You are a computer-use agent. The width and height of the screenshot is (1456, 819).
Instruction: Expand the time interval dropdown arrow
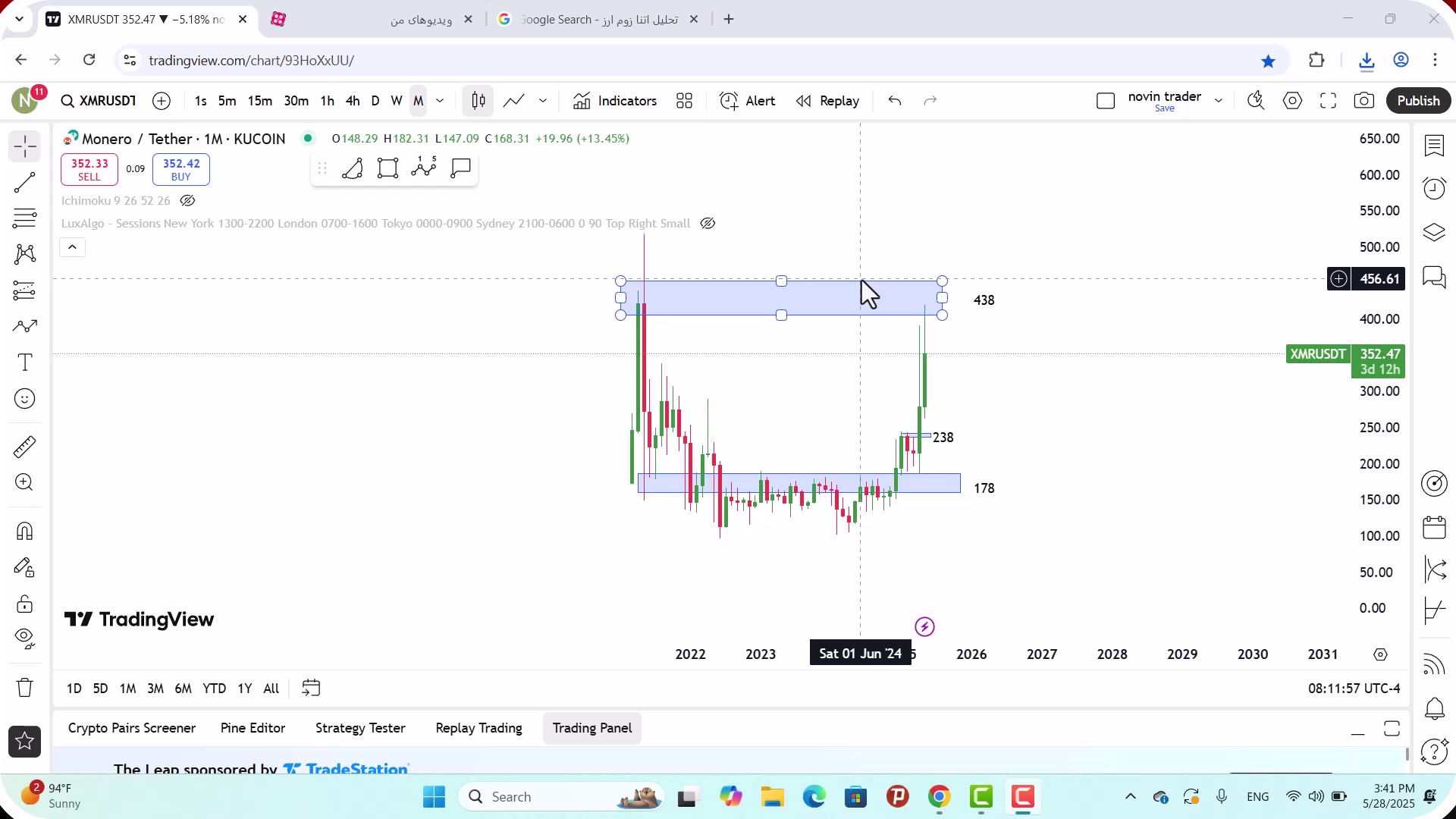click(440, 101)
